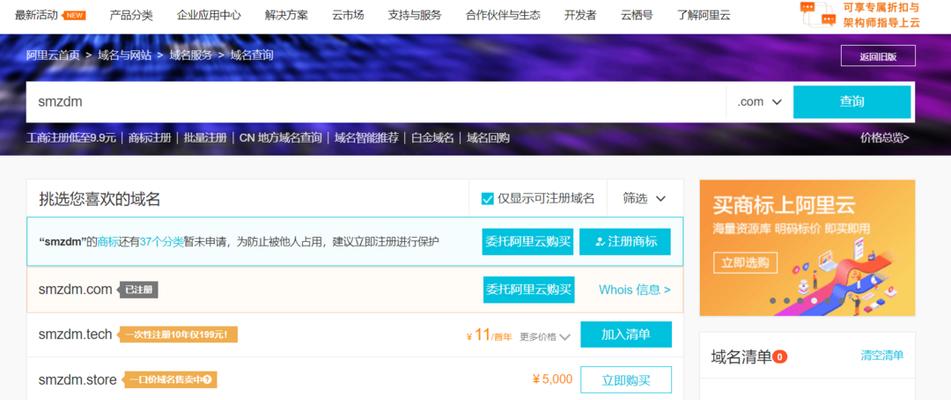Open 白金域名 link

[x=432, y=138]
